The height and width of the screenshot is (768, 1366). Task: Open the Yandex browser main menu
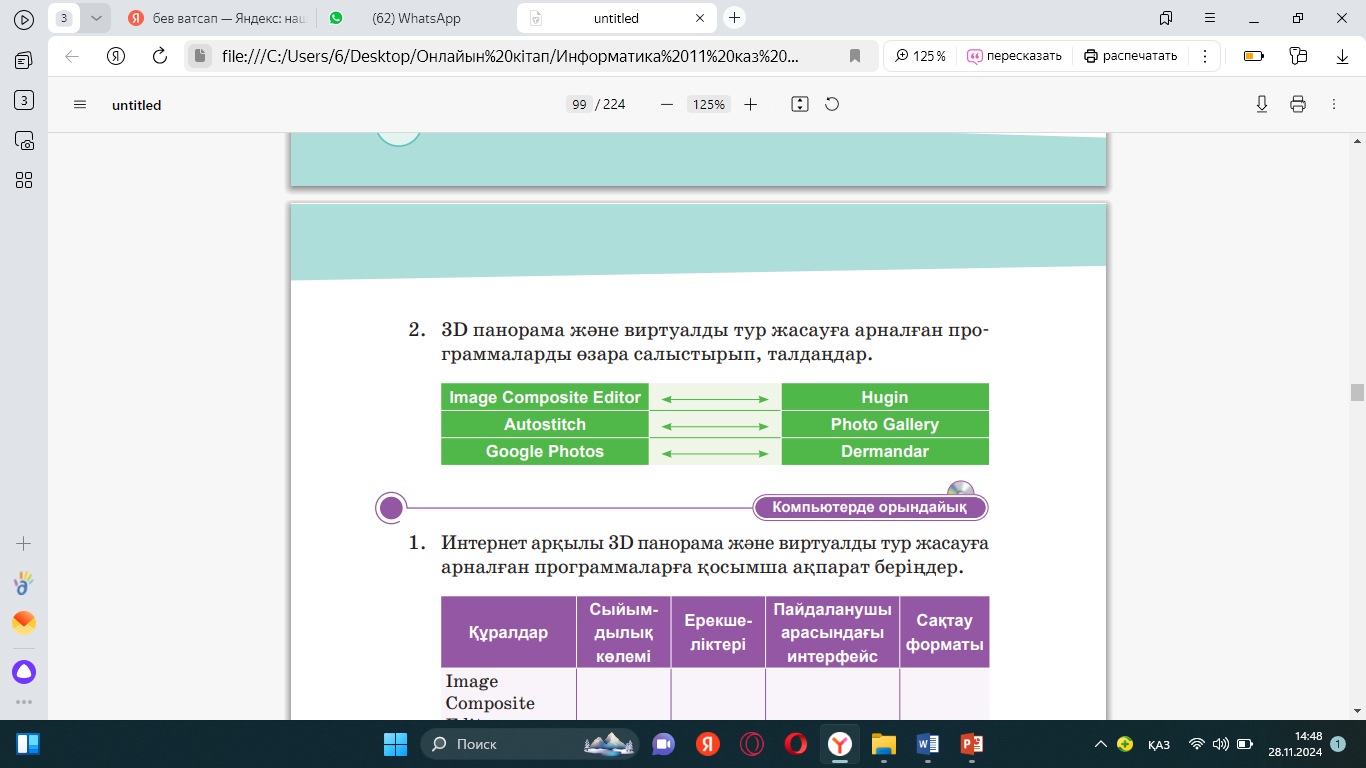1210,18
